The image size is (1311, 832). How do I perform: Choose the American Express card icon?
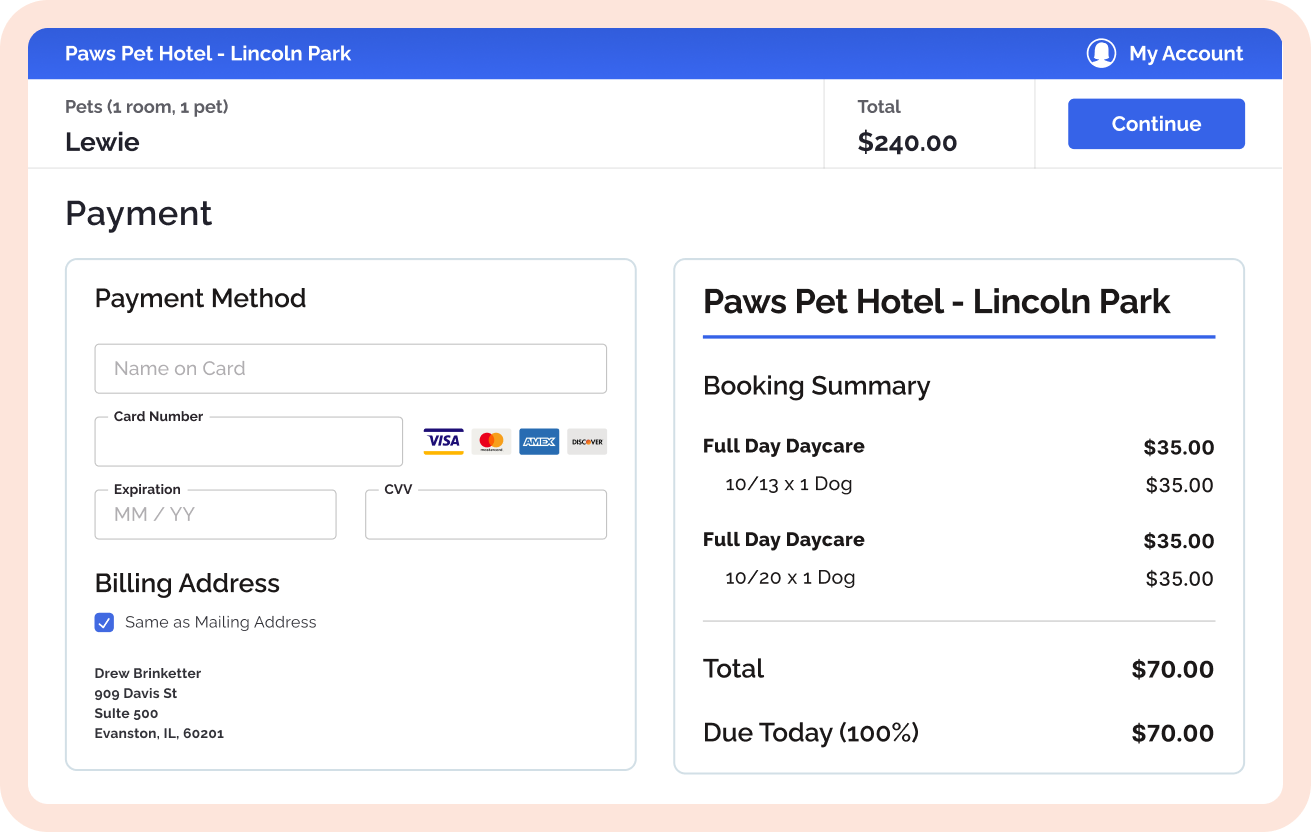(x=539, y=442)
